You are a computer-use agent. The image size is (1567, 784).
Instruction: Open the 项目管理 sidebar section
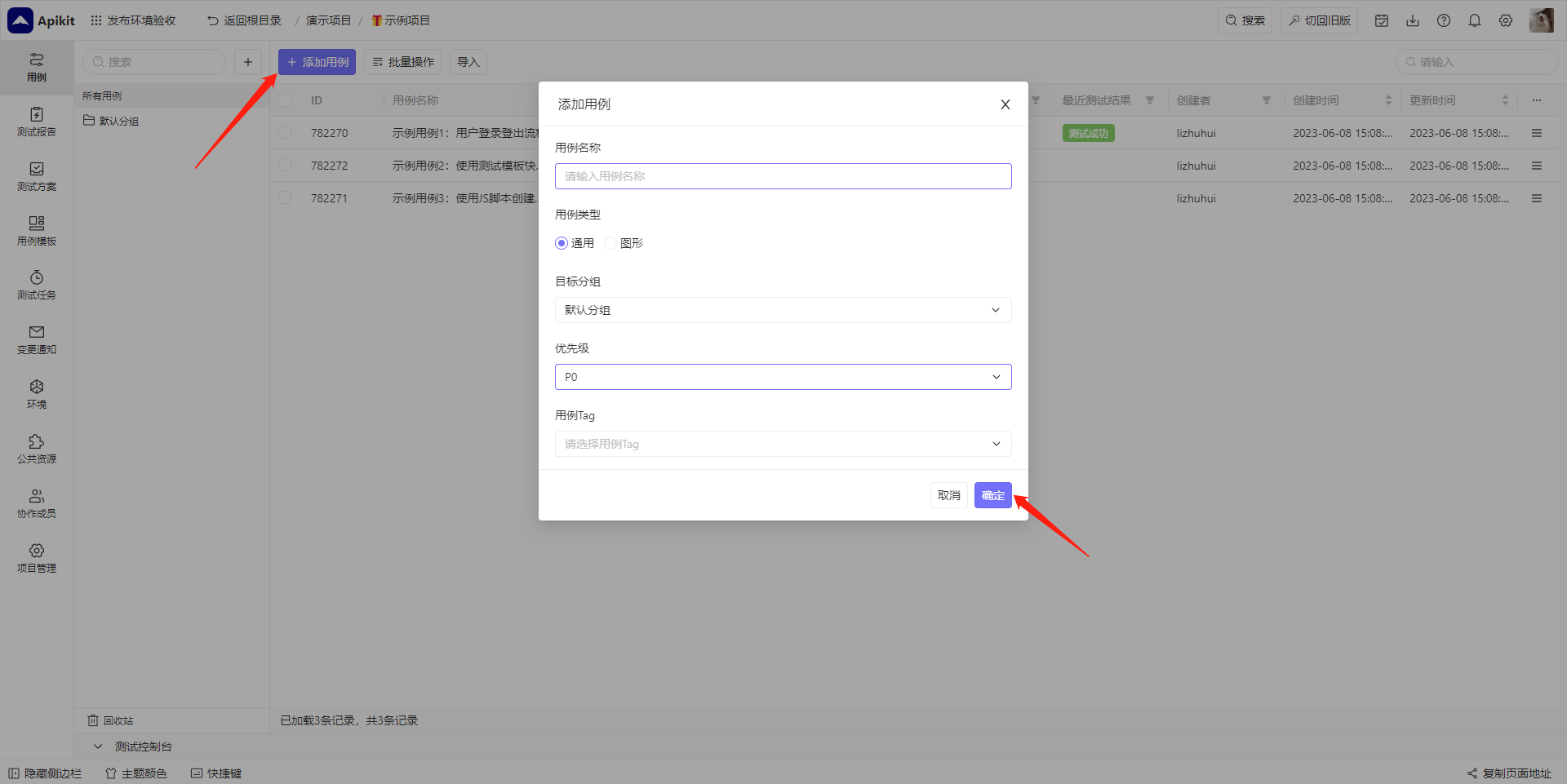[37, 559]
